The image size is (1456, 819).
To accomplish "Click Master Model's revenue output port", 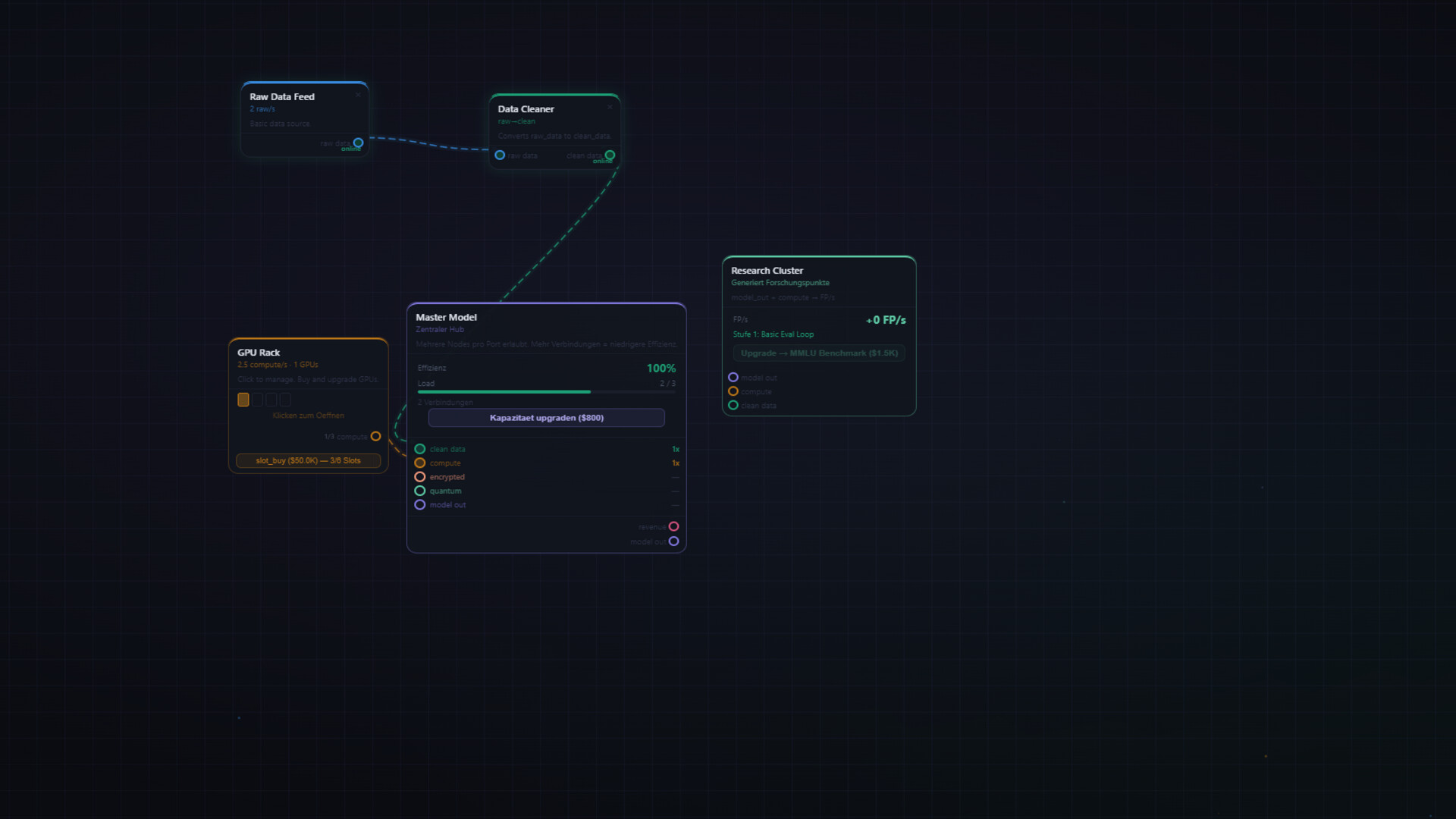I will click(673, 526).
